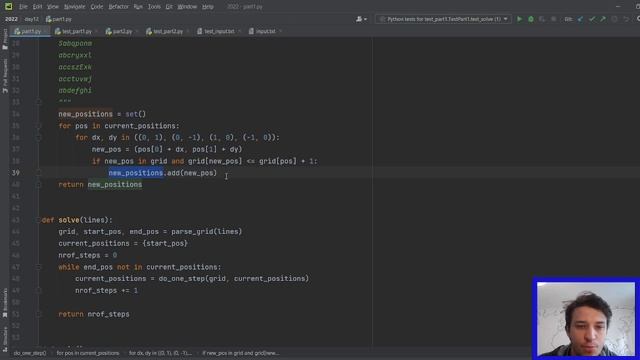640x360 pixels.
Task: Open the Project tool window sidebar button
Action: [5, 39]
